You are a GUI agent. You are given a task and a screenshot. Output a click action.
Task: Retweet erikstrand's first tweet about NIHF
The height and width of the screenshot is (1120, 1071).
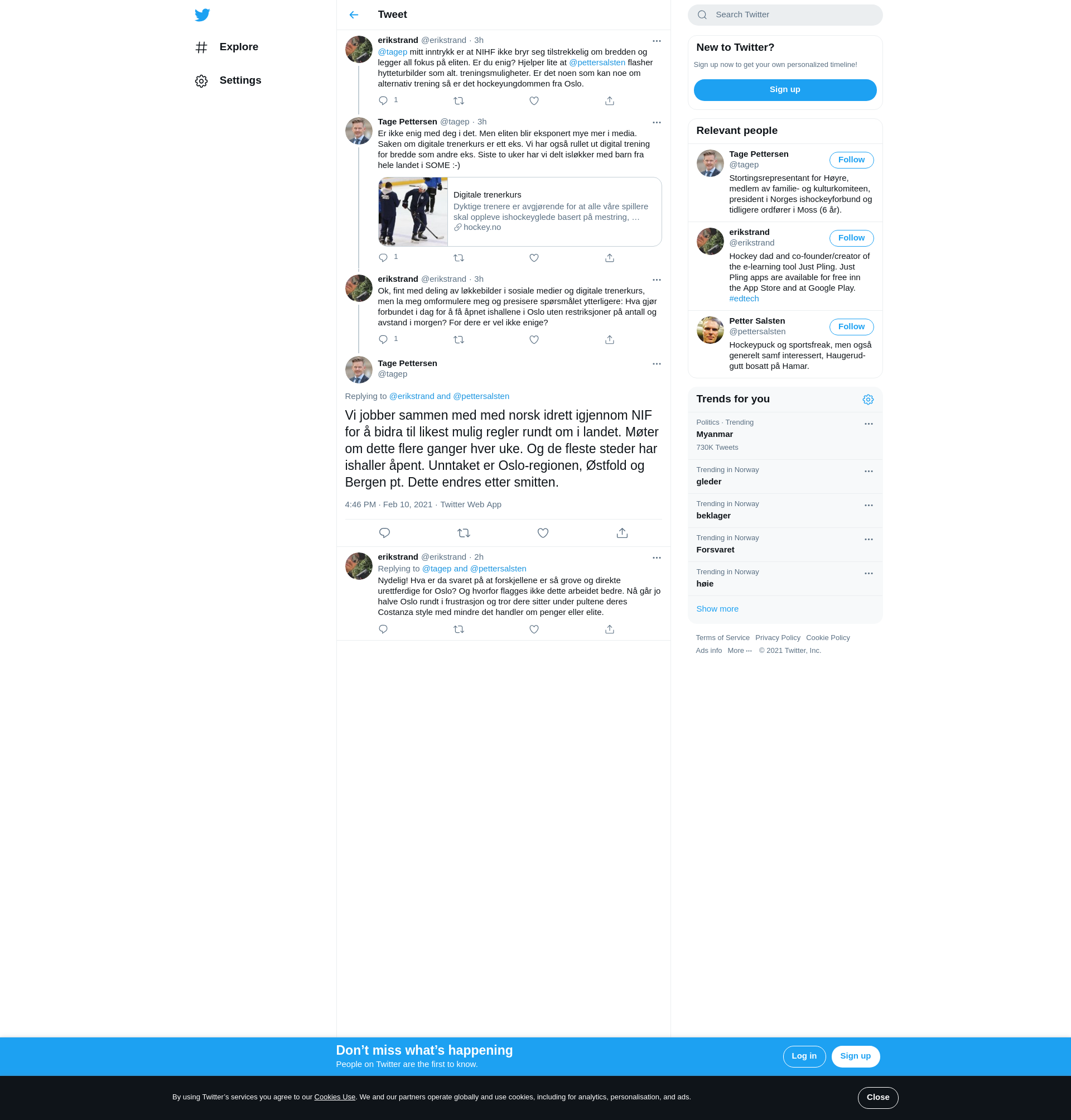point(459,100)
